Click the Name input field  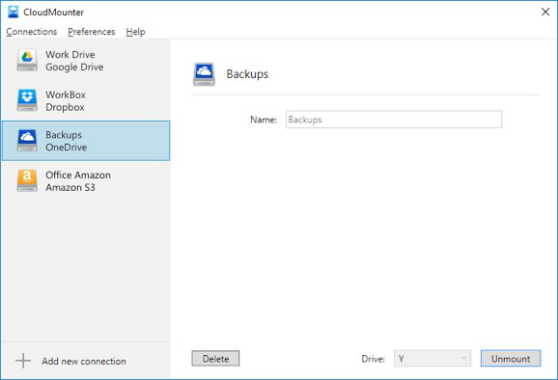394,120
